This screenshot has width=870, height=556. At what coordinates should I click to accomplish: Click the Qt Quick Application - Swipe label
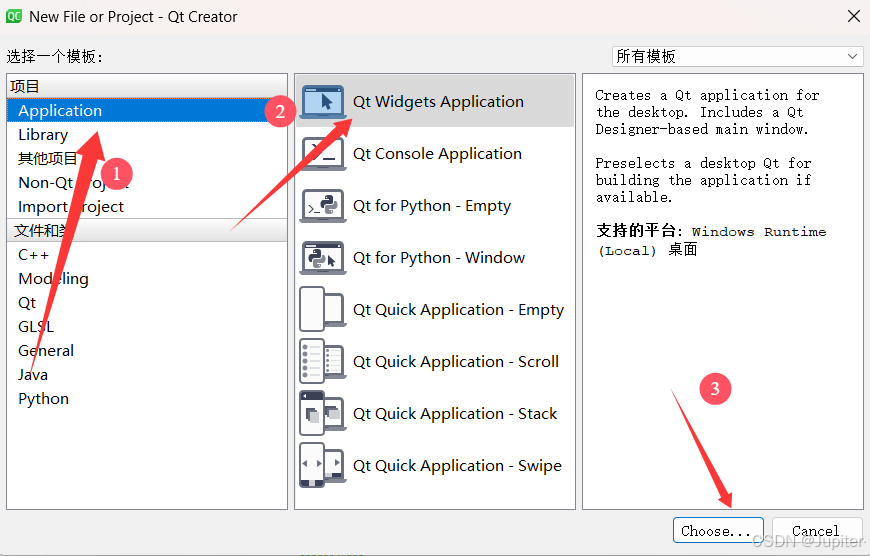pyautogui.click(x=457, y=465)
